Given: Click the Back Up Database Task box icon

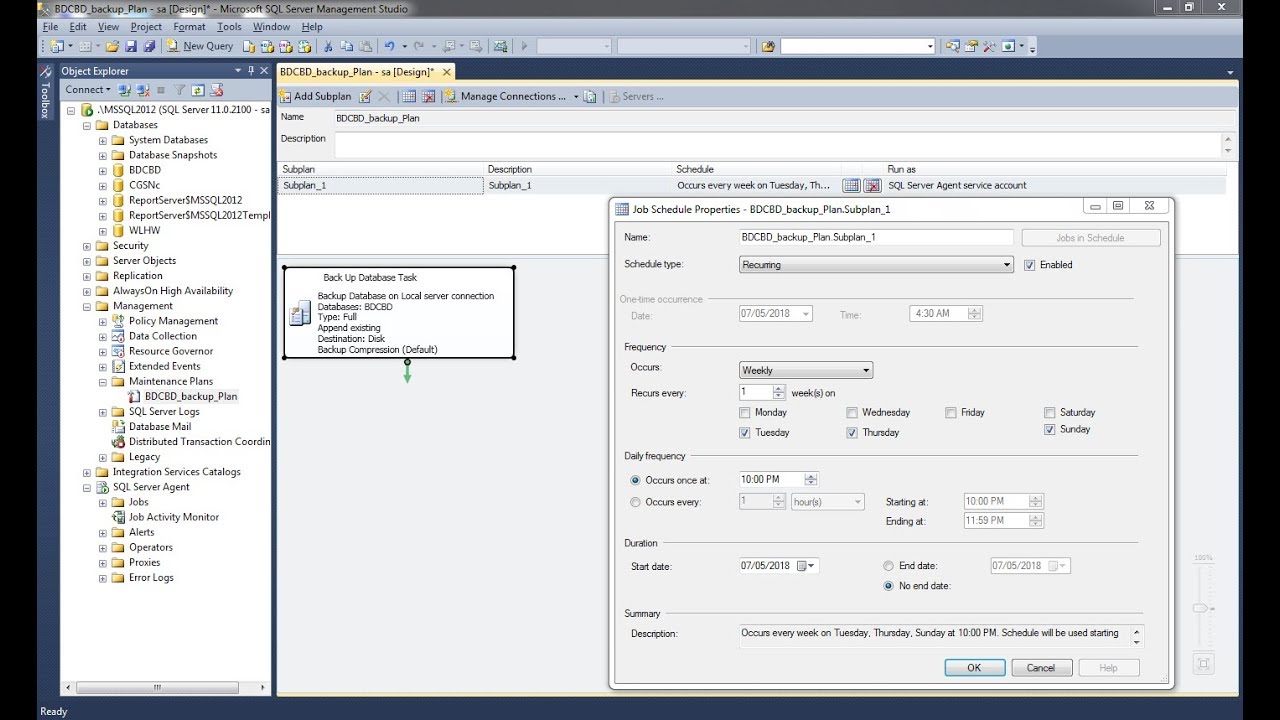Looking at the screenshot, I should (300, 313).
